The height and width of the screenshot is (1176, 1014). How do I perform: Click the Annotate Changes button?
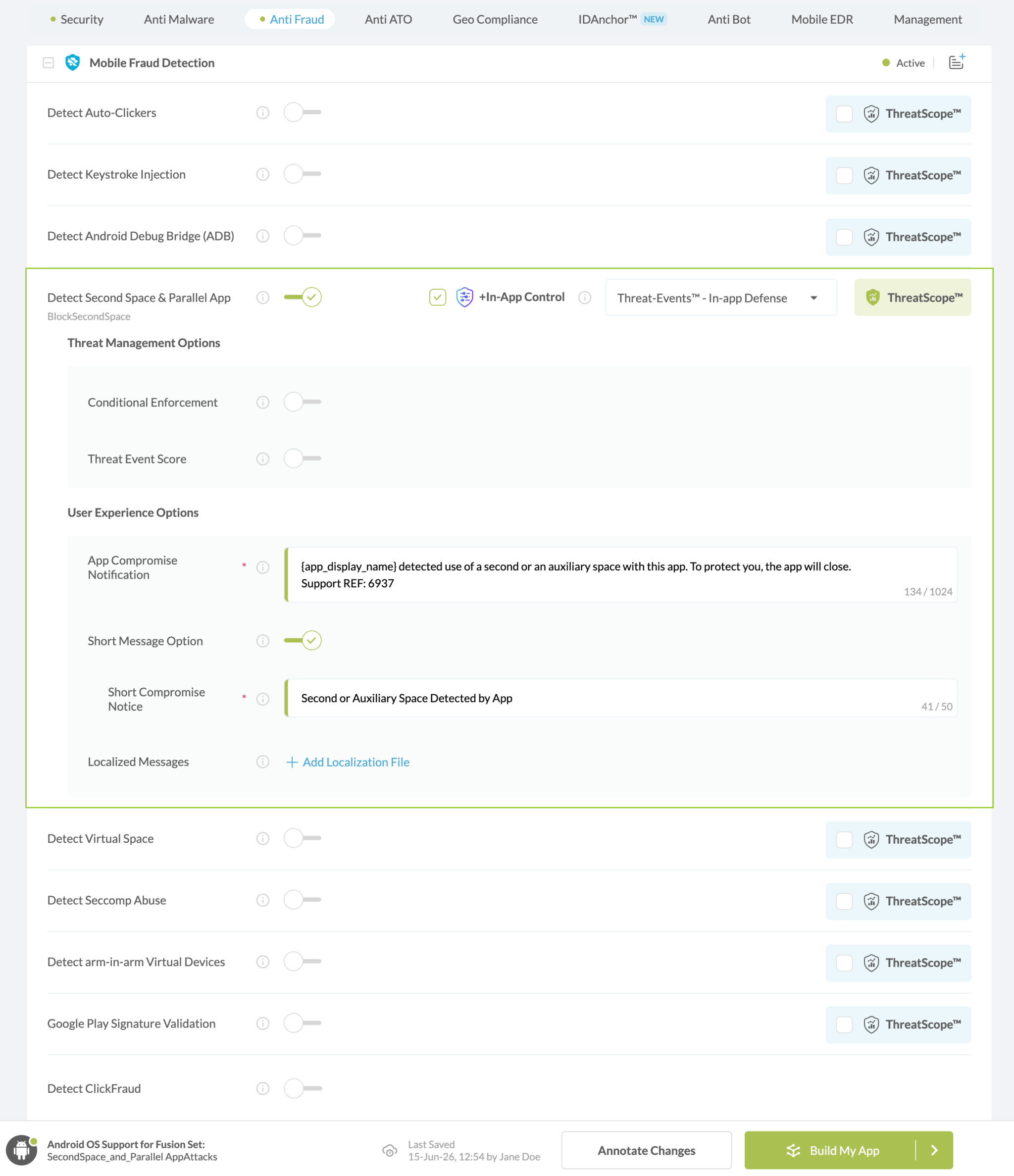click(646, 1150)
